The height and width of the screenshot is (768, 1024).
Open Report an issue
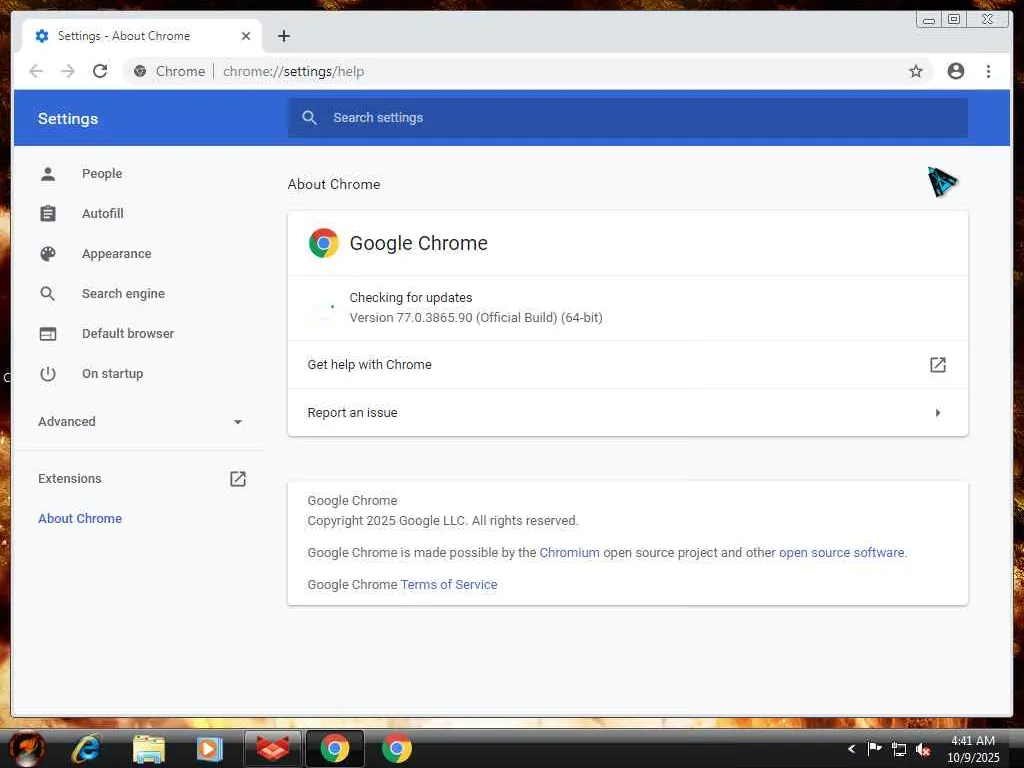(x=628, y=413)
